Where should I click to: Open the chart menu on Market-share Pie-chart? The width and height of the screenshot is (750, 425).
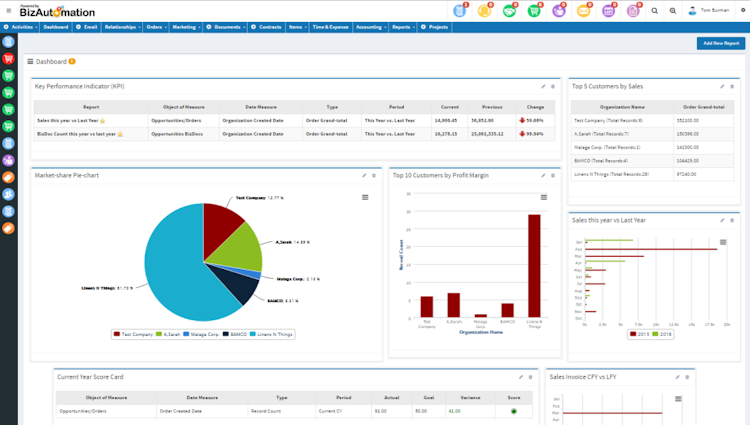click(366, 197)
